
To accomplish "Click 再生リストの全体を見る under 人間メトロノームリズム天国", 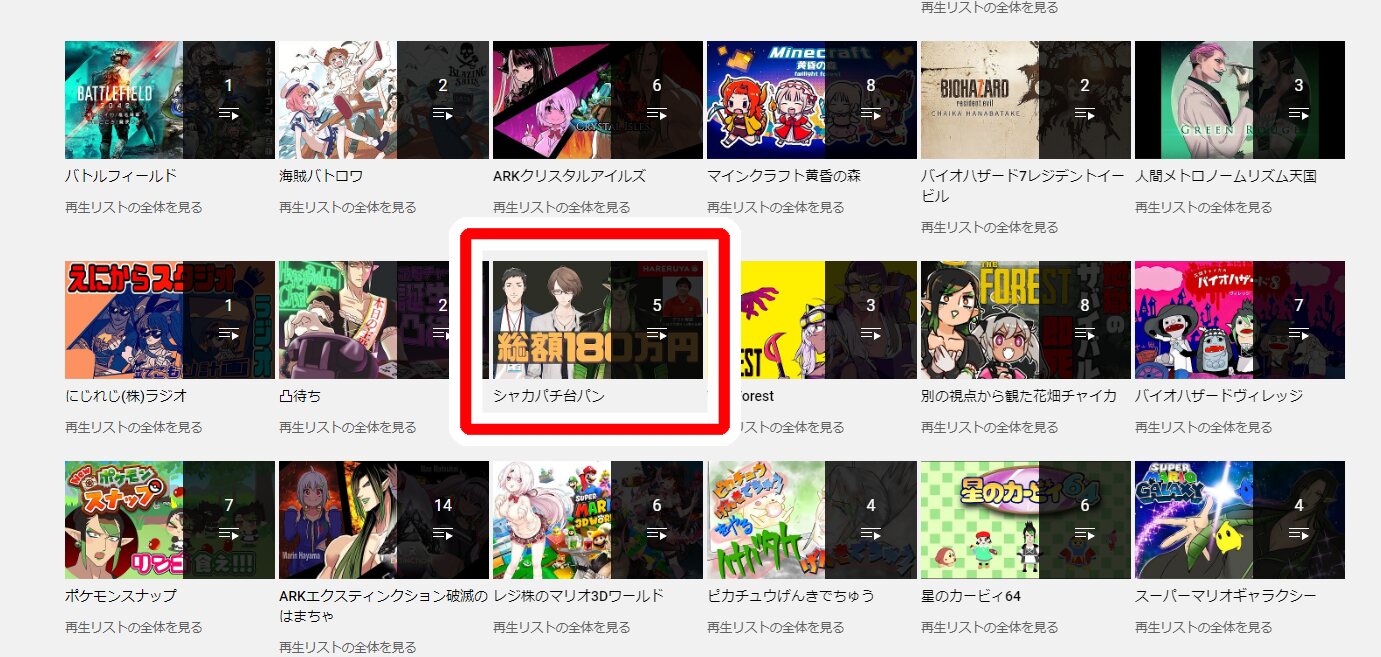I will [1204, 207].
